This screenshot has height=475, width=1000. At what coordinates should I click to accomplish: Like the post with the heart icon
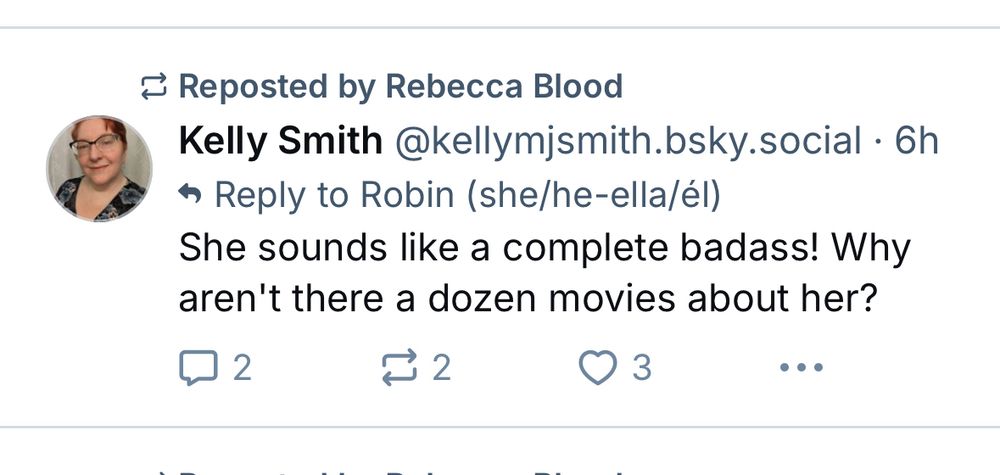pos(598,369)
